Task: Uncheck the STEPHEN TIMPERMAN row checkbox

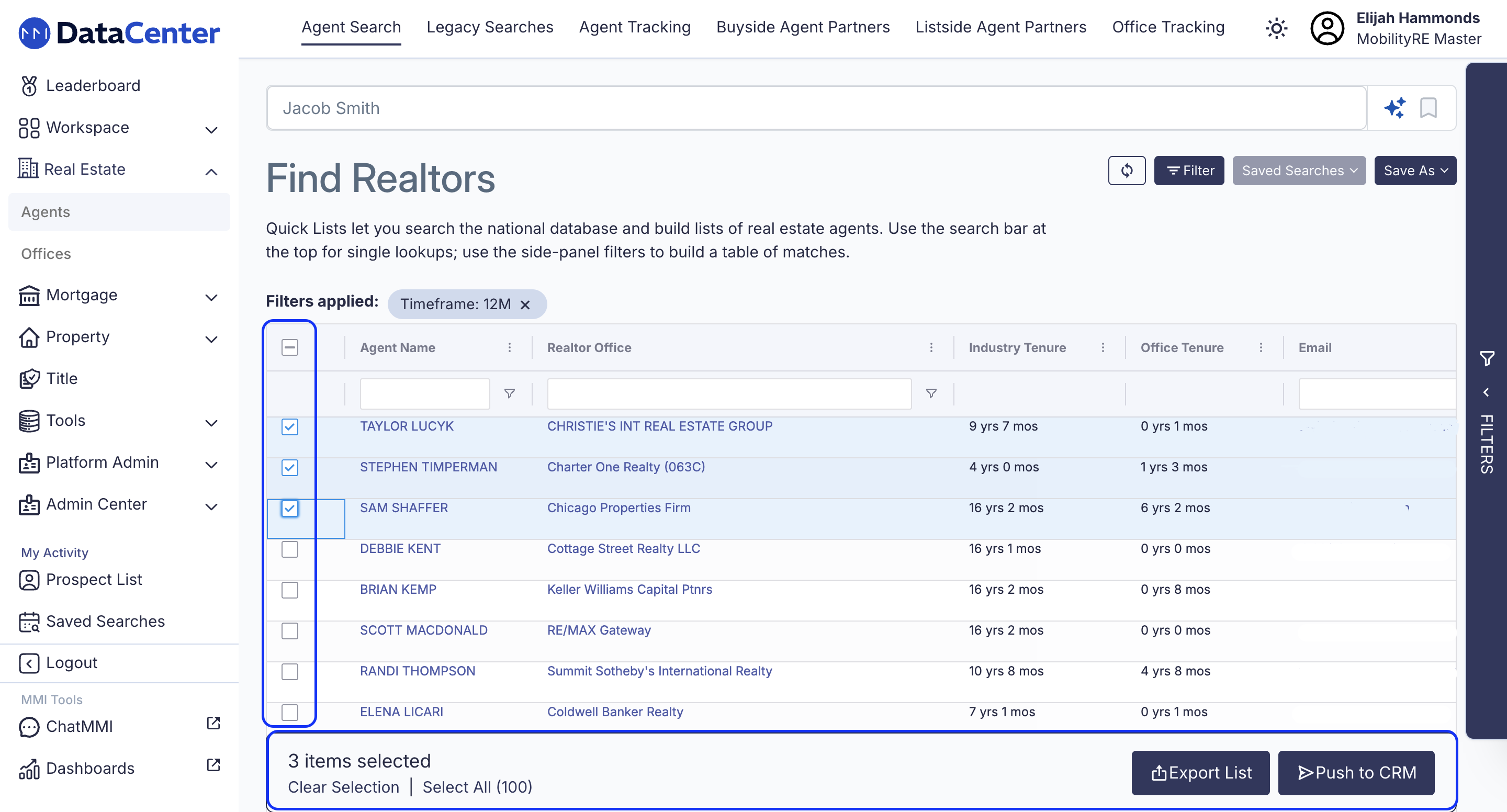Action: (x=289, y=467)
